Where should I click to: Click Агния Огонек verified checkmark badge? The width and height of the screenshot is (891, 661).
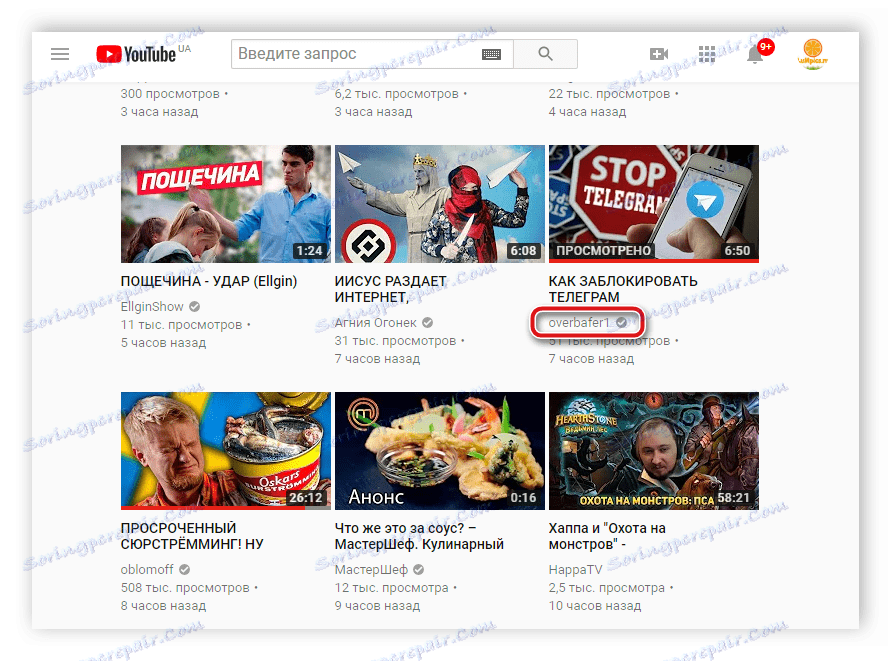pyautogui.click(x=427, y=323)
